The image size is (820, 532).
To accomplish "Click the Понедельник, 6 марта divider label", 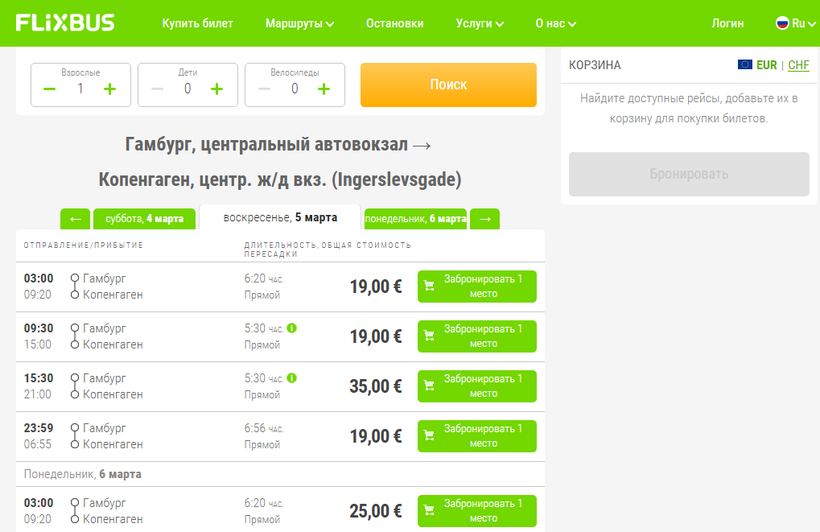I will pyautogui.click(x=83, y=474).
